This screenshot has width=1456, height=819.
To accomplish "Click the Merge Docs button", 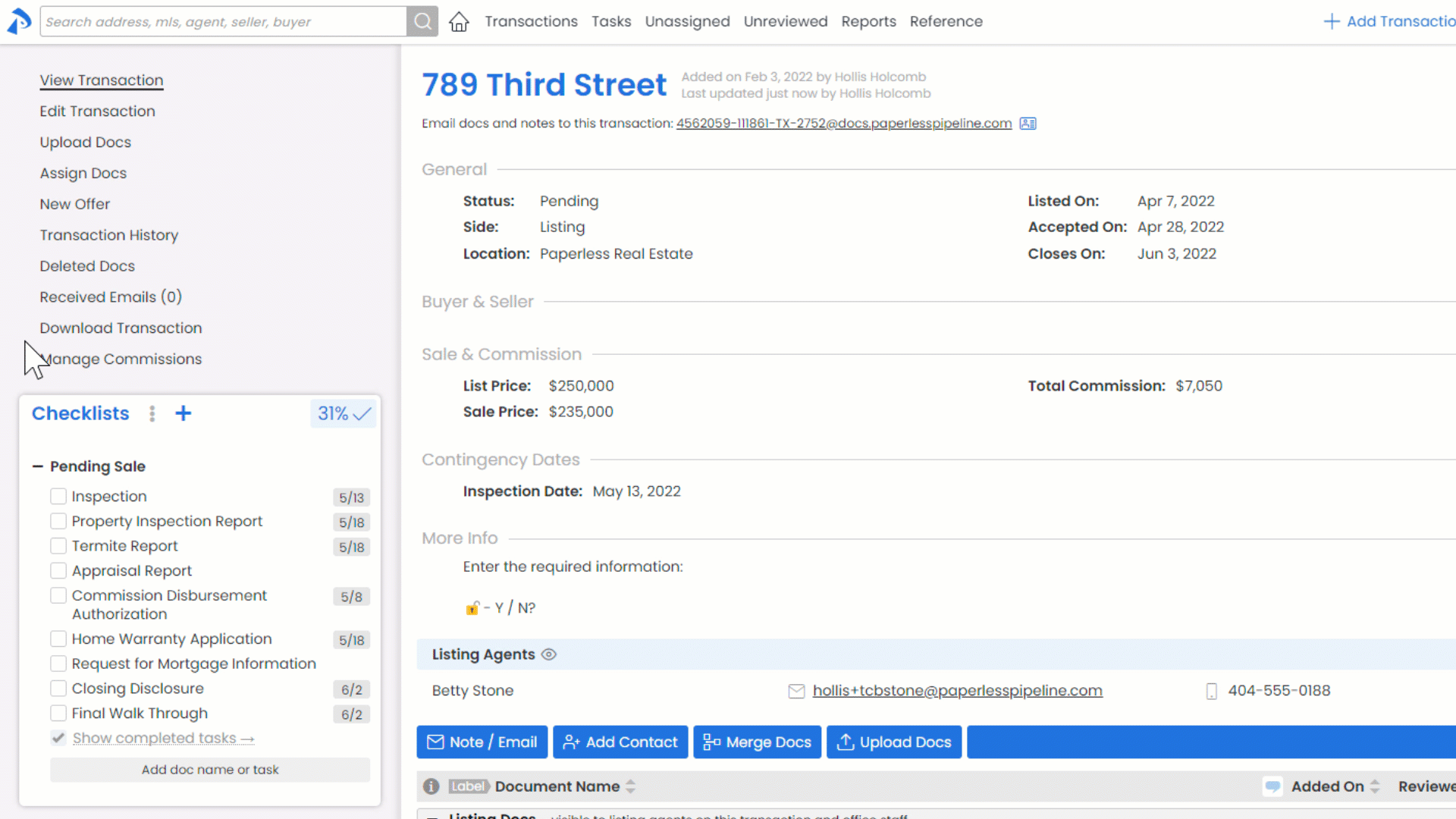I will pos(757,742).
